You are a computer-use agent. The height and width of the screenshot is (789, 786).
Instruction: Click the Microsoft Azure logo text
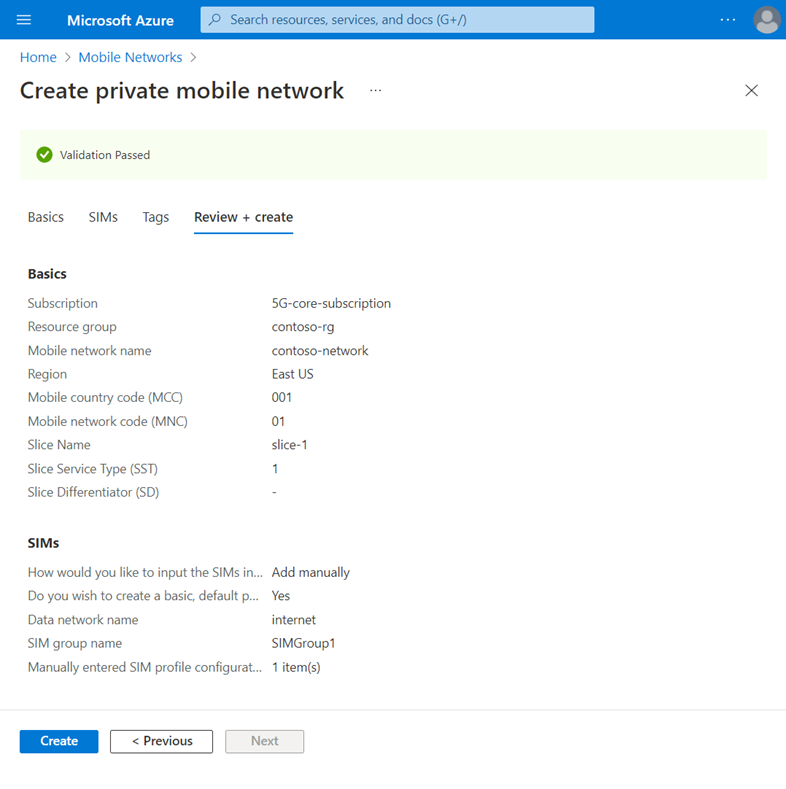pyautogui.click(x=120, y=20)
